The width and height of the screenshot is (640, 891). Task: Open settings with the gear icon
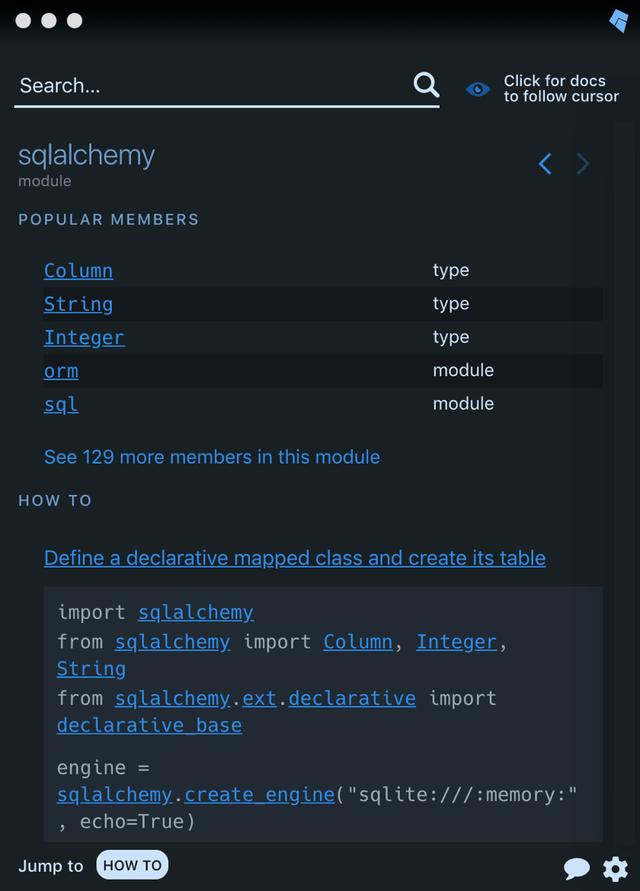coord(615,868)
